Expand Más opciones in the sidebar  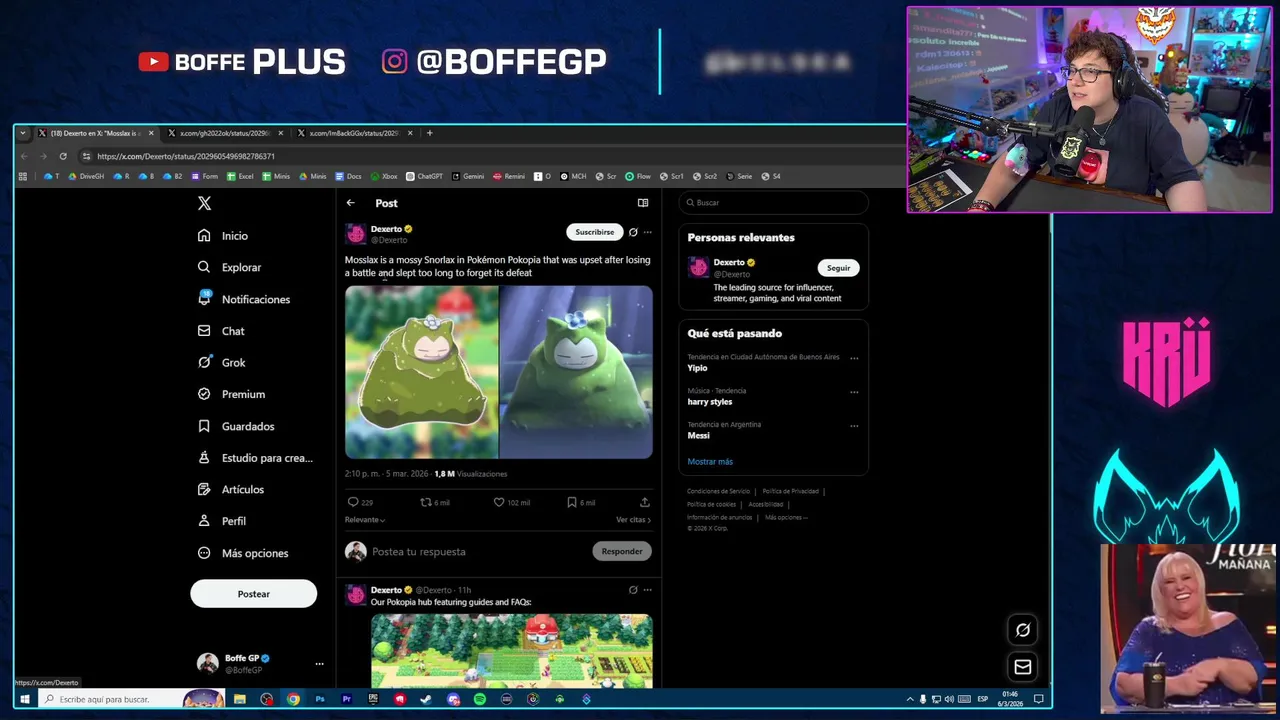pyautogui.click(x=243, y=553)
